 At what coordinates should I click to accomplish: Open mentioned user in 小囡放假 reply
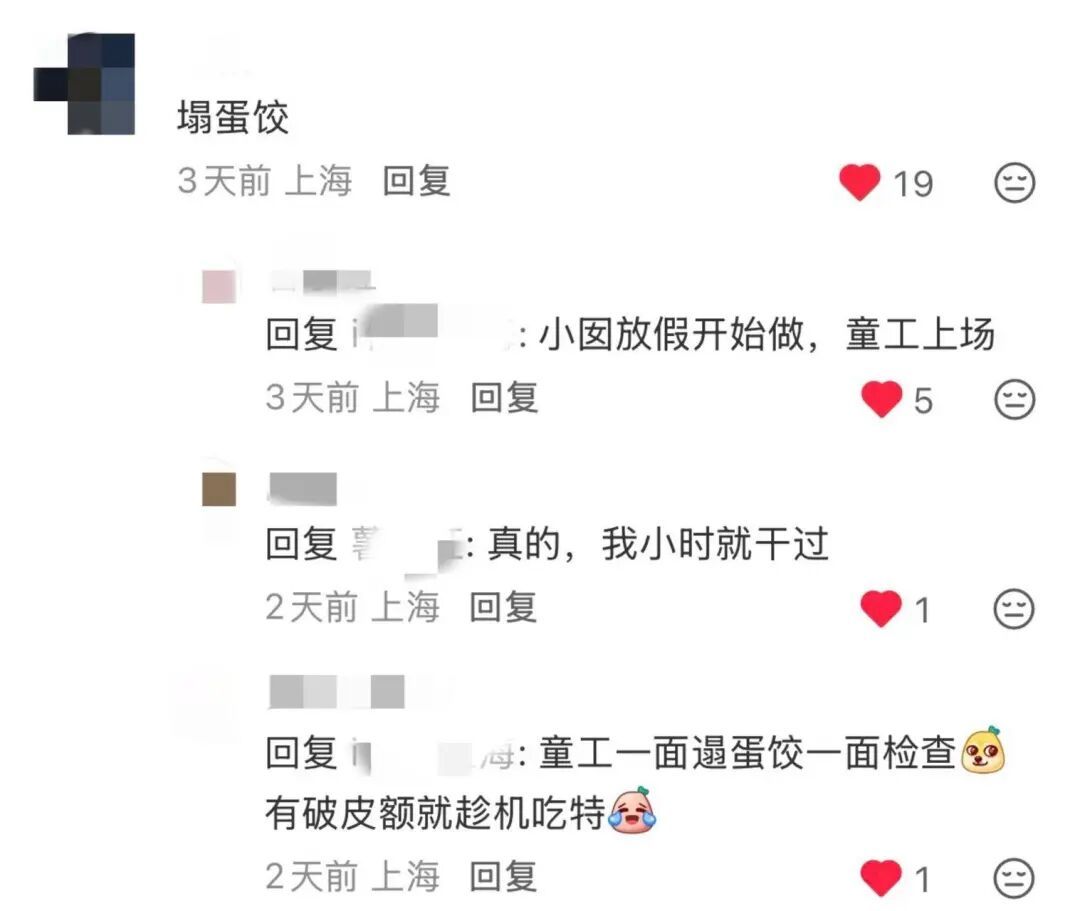433,333
